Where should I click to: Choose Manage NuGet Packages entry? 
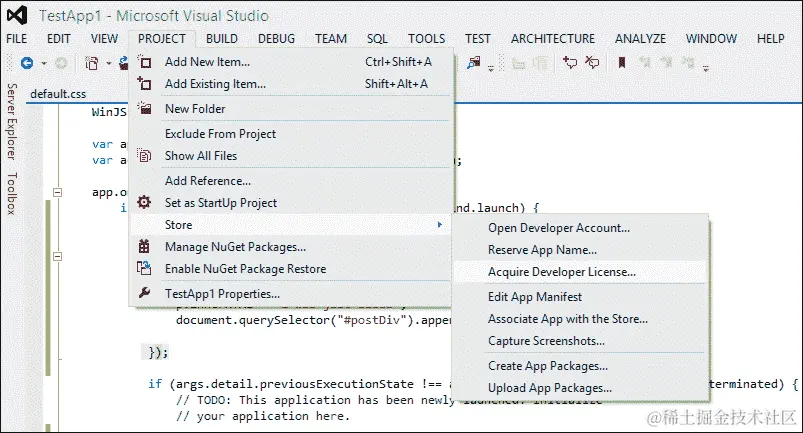click(290, 247)
